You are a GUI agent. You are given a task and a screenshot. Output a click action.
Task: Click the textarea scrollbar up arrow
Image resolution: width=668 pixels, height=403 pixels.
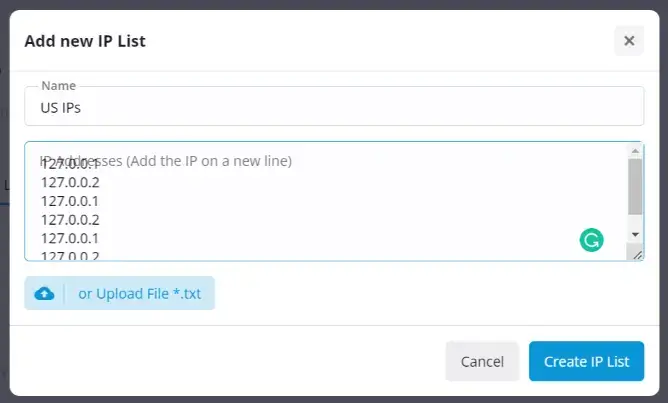[x=635, y=151]
